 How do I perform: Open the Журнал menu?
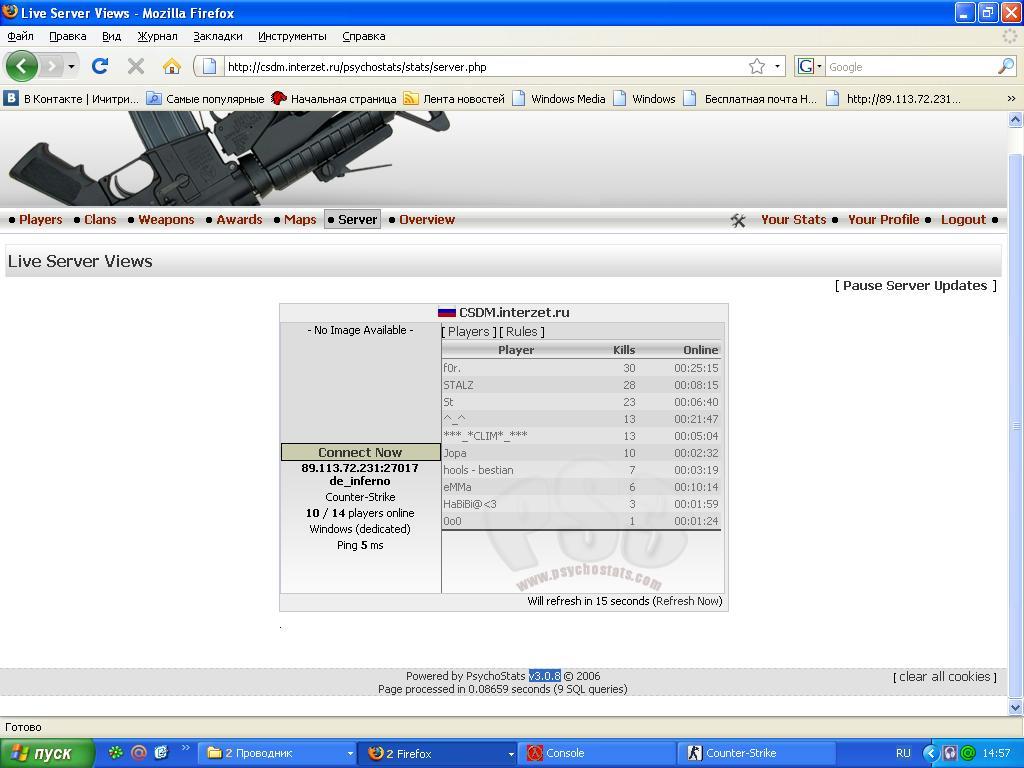click(157, 36)
